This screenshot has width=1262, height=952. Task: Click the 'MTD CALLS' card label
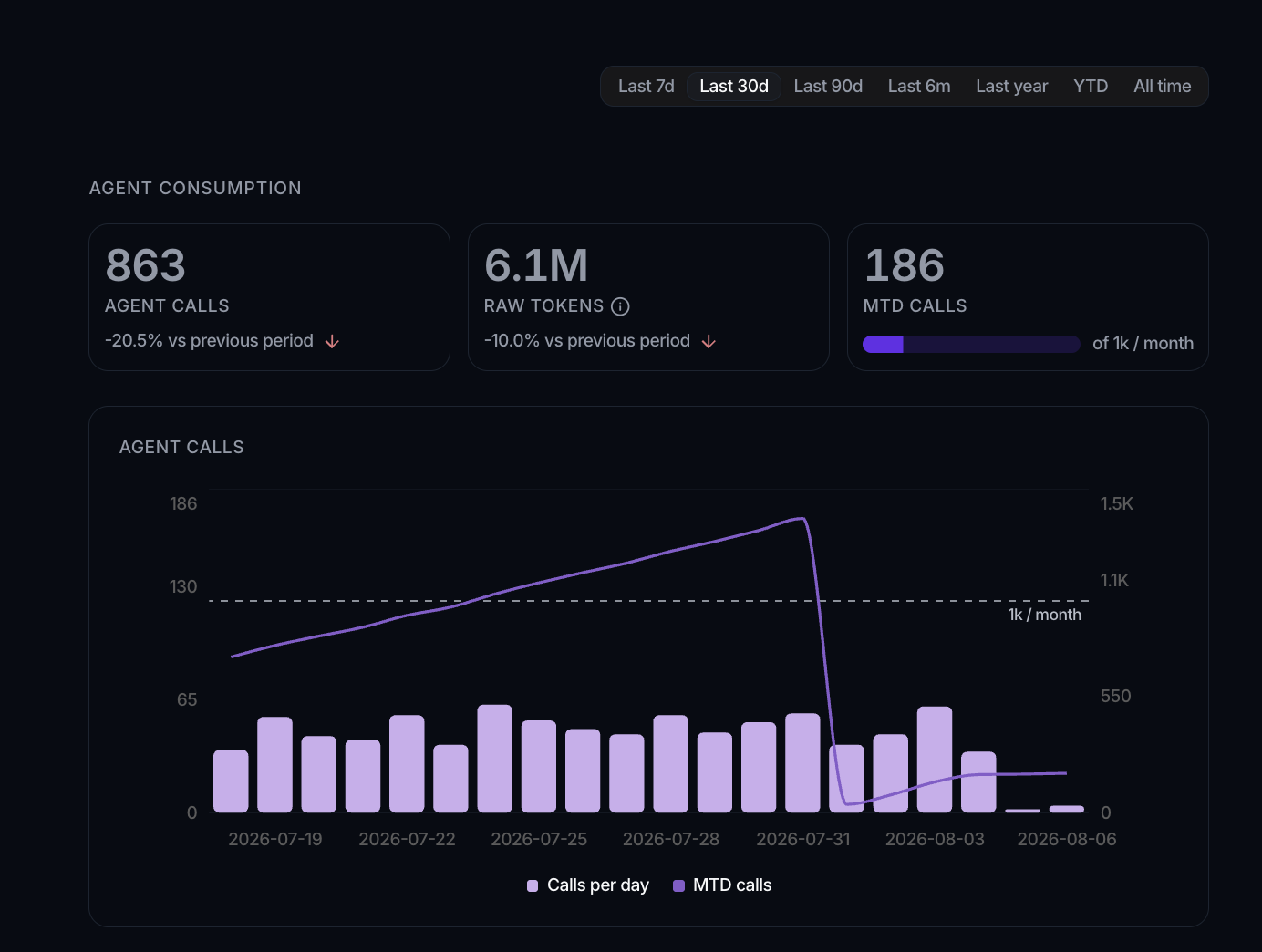click(915, 305)
